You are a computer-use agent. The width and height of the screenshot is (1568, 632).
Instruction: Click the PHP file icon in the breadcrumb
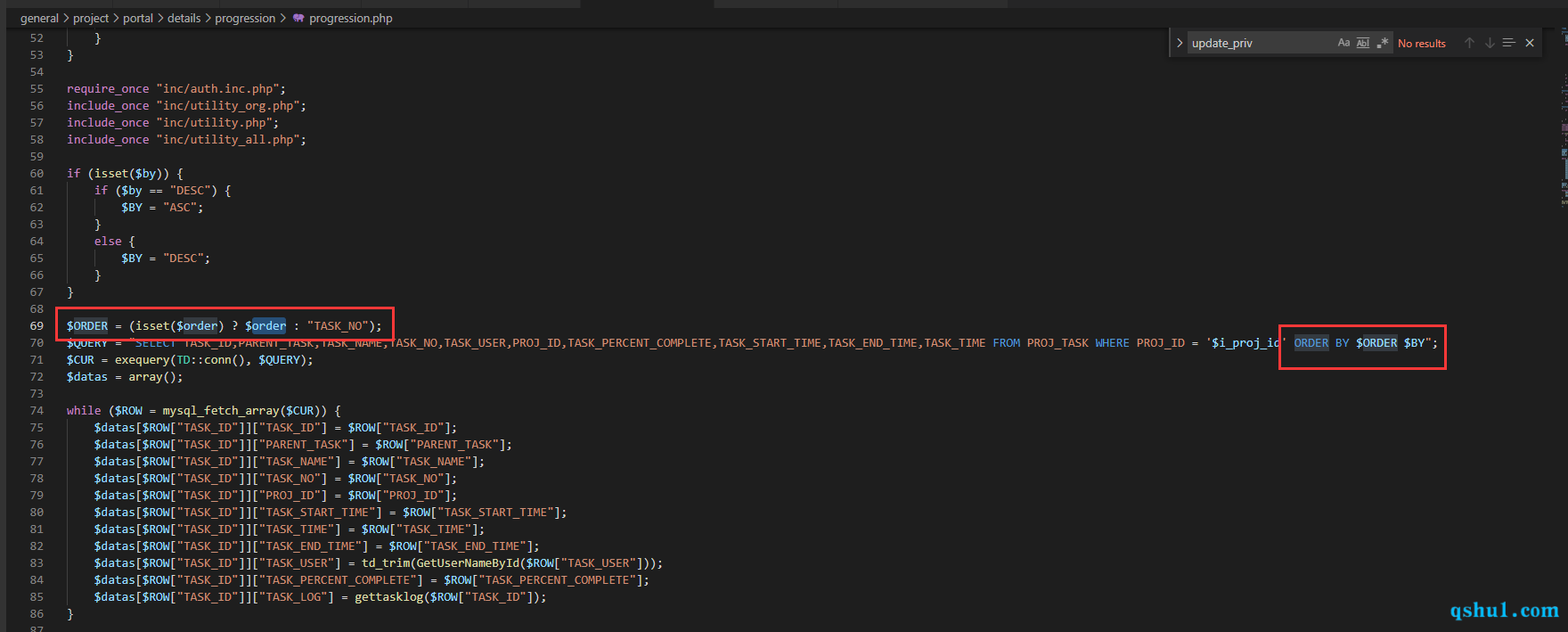[x=298, y=18]
